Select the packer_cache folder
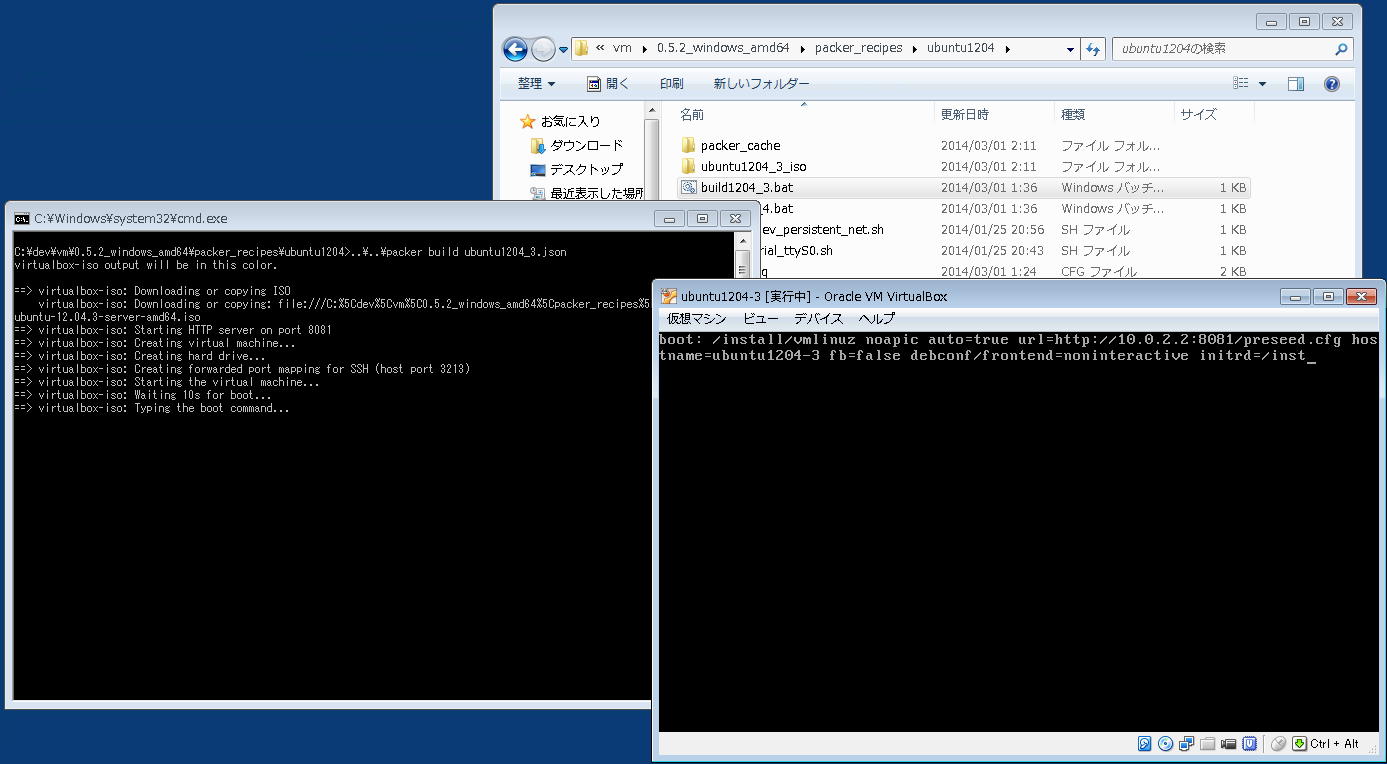Image resolution: width=1387 pixels, height=764 pixels. [x=740, y=145]
